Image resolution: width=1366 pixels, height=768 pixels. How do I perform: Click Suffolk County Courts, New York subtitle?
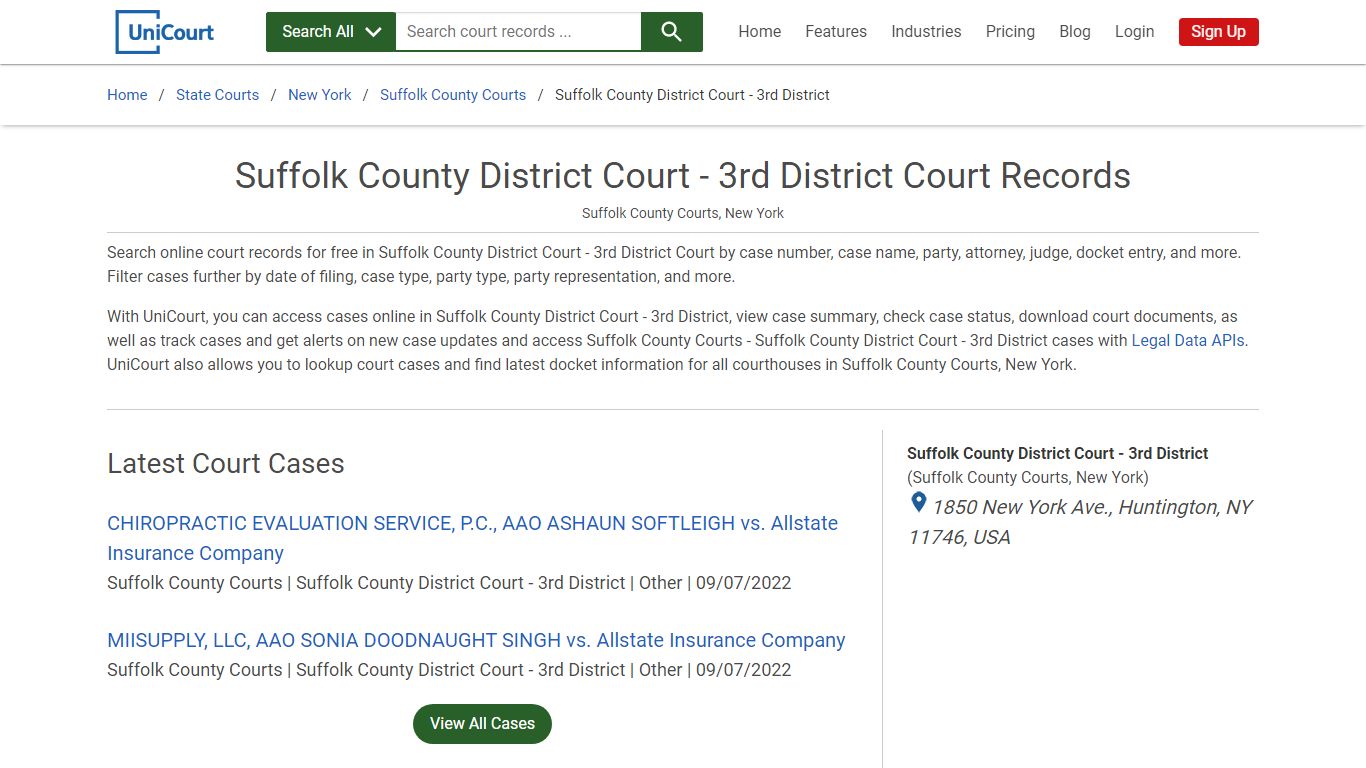click(683, 213)
